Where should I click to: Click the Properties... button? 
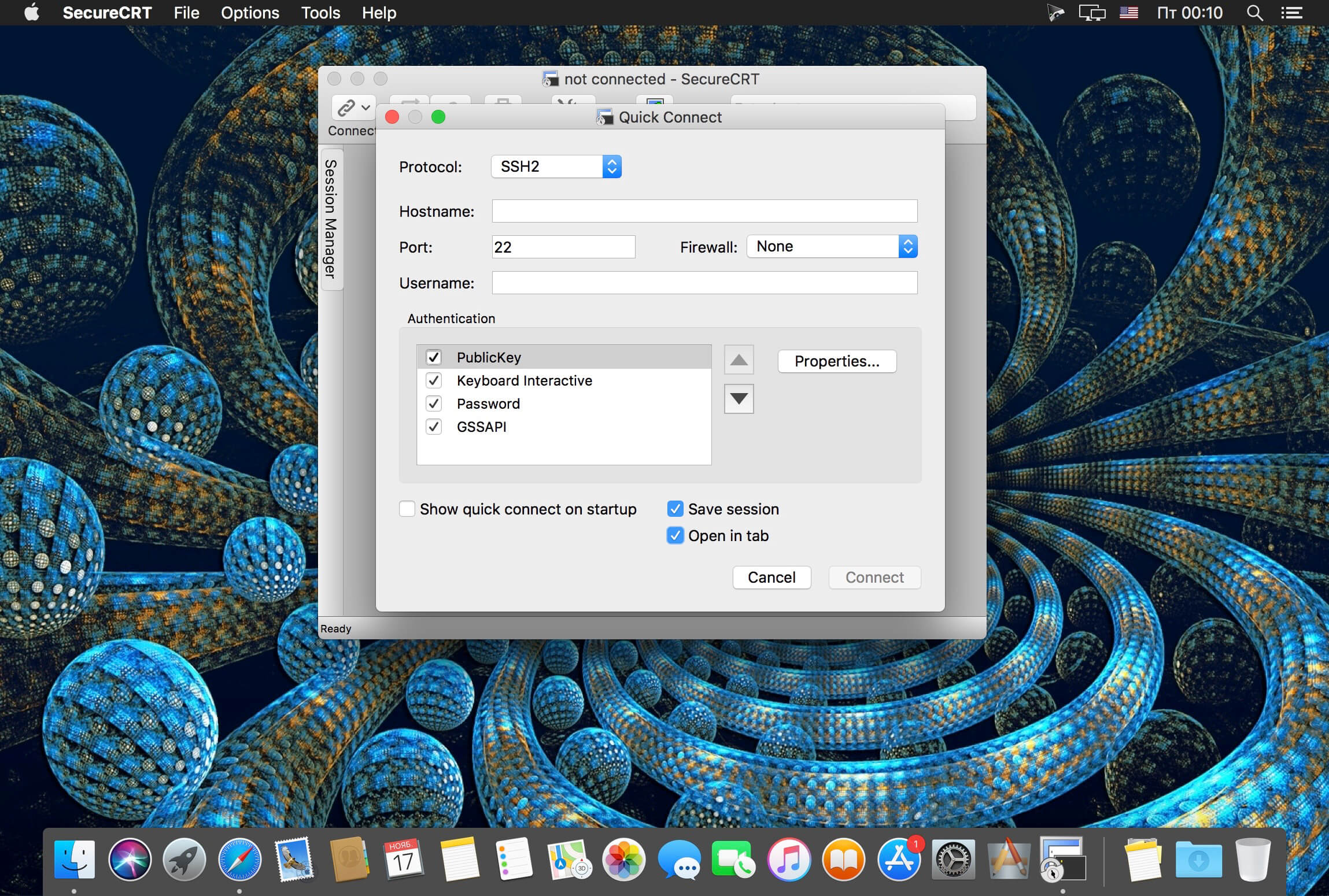(836, 361)
